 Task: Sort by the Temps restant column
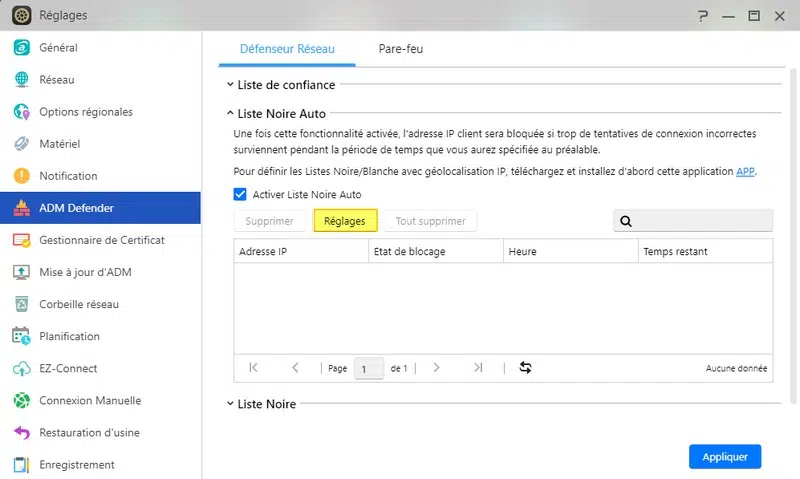click(705, 251)
